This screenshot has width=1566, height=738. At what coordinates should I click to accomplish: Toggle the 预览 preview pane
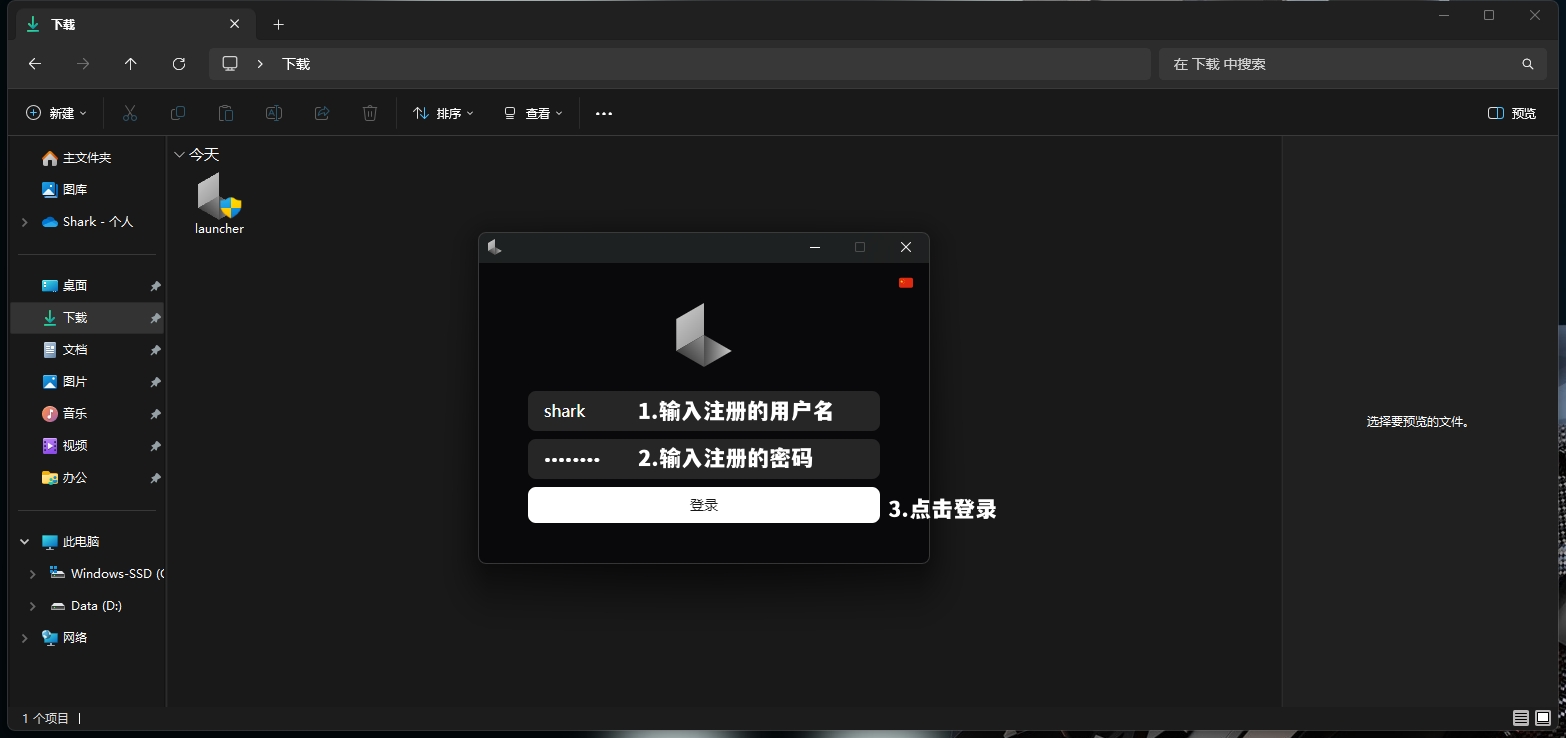pos(1511,113)
